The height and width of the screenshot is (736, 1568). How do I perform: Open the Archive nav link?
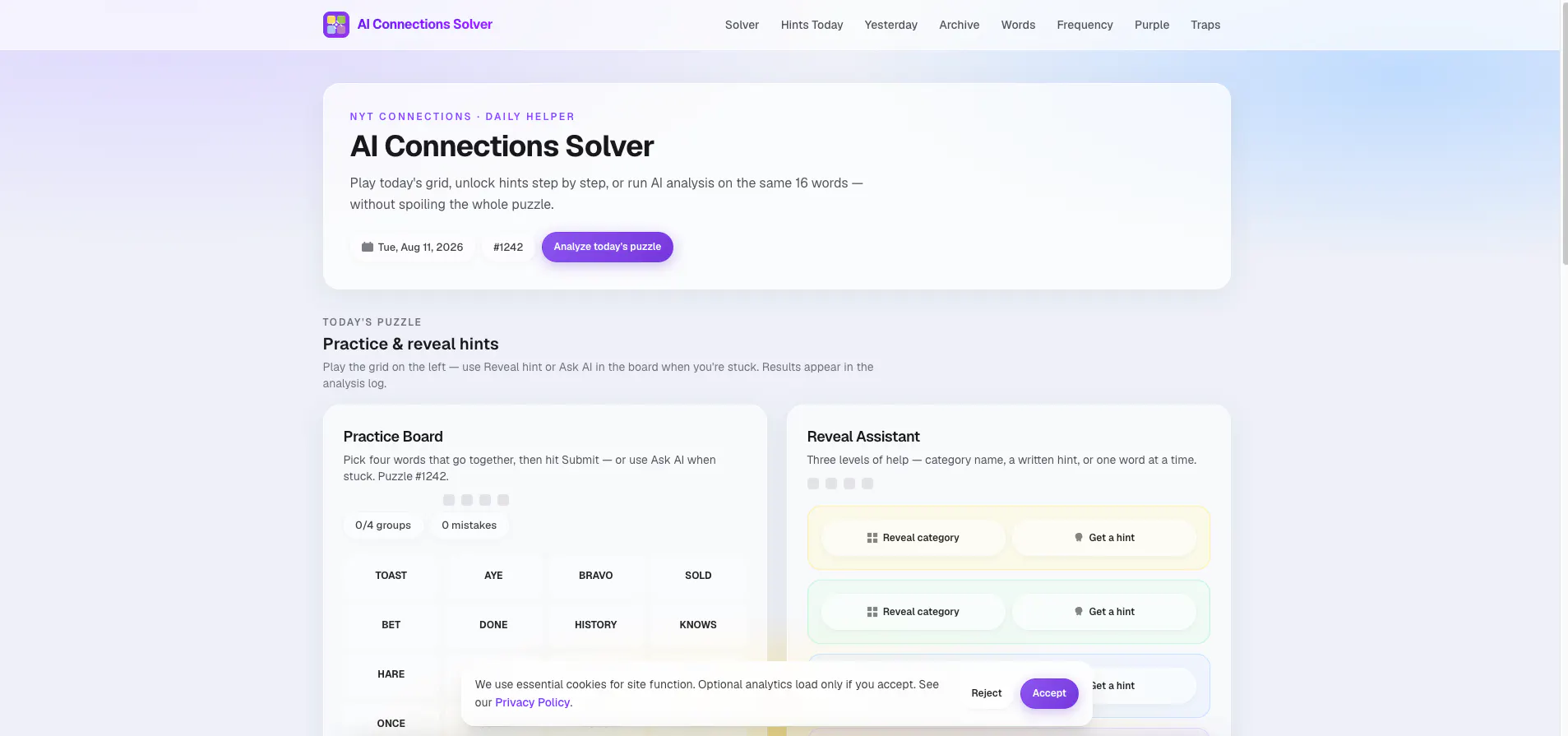pos(959,25)
